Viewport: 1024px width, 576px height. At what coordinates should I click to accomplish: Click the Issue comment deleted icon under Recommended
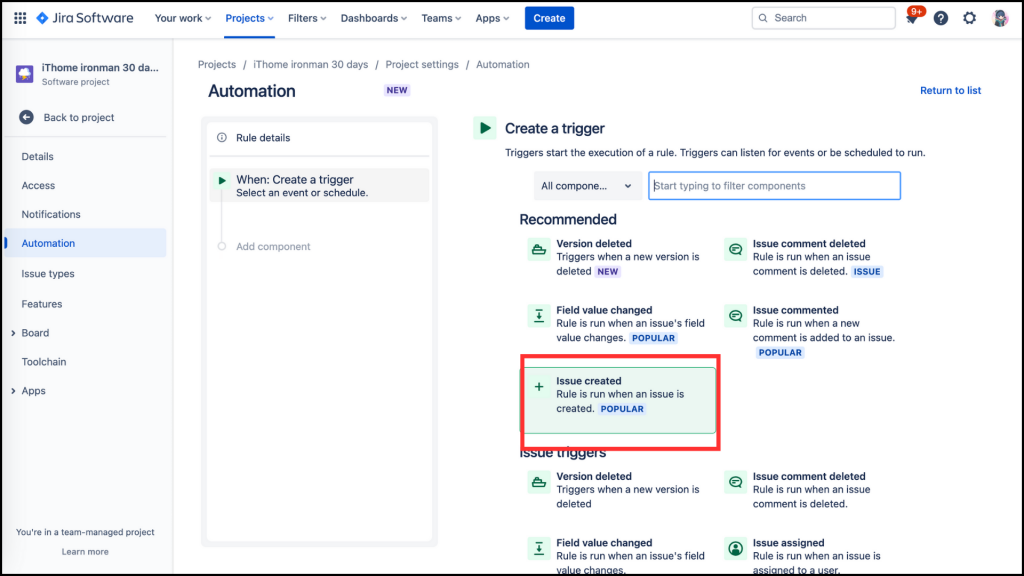(735, 249)
